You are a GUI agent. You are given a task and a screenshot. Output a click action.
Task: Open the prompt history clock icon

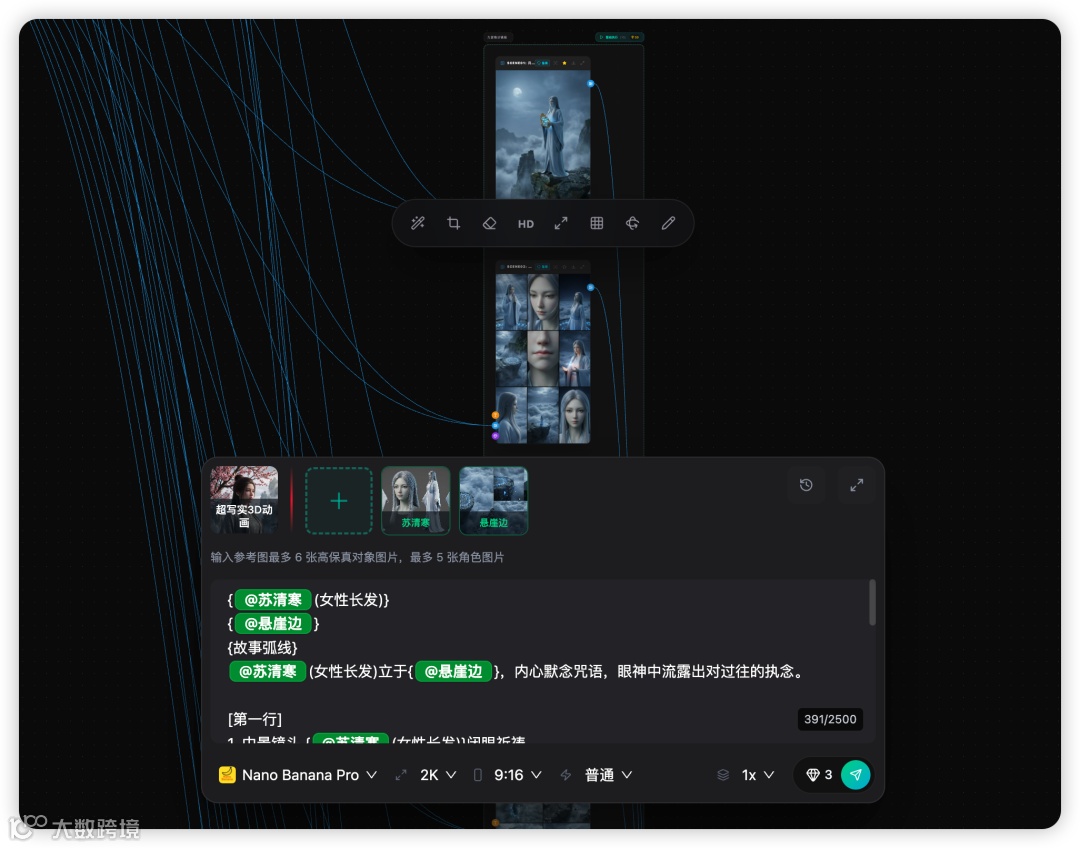[x=806, y=485]
